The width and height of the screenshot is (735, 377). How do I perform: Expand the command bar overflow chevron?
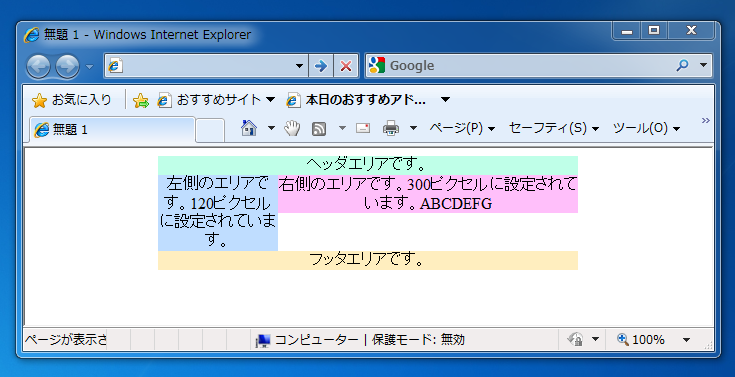click(705, 121)
